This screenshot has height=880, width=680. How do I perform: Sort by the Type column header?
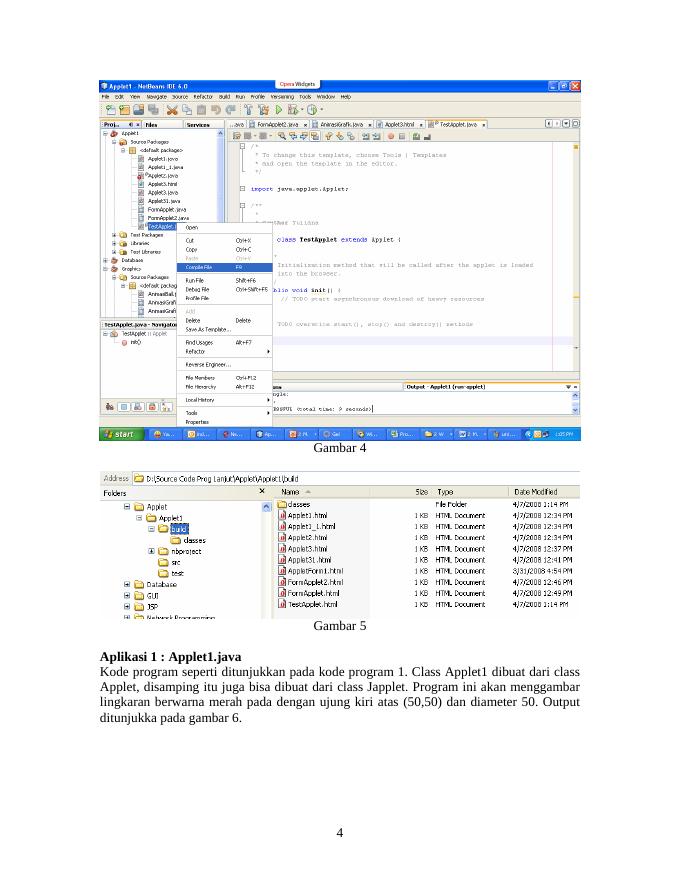(470, 492)
